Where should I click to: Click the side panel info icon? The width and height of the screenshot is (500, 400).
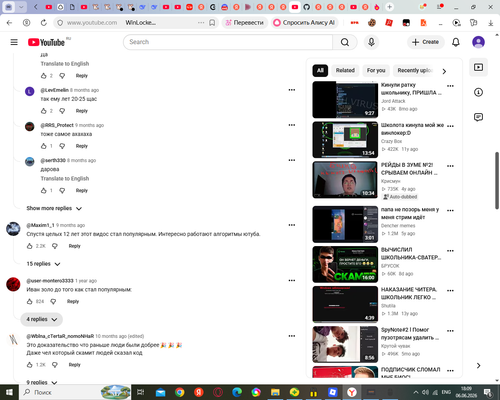click(478, 92)
